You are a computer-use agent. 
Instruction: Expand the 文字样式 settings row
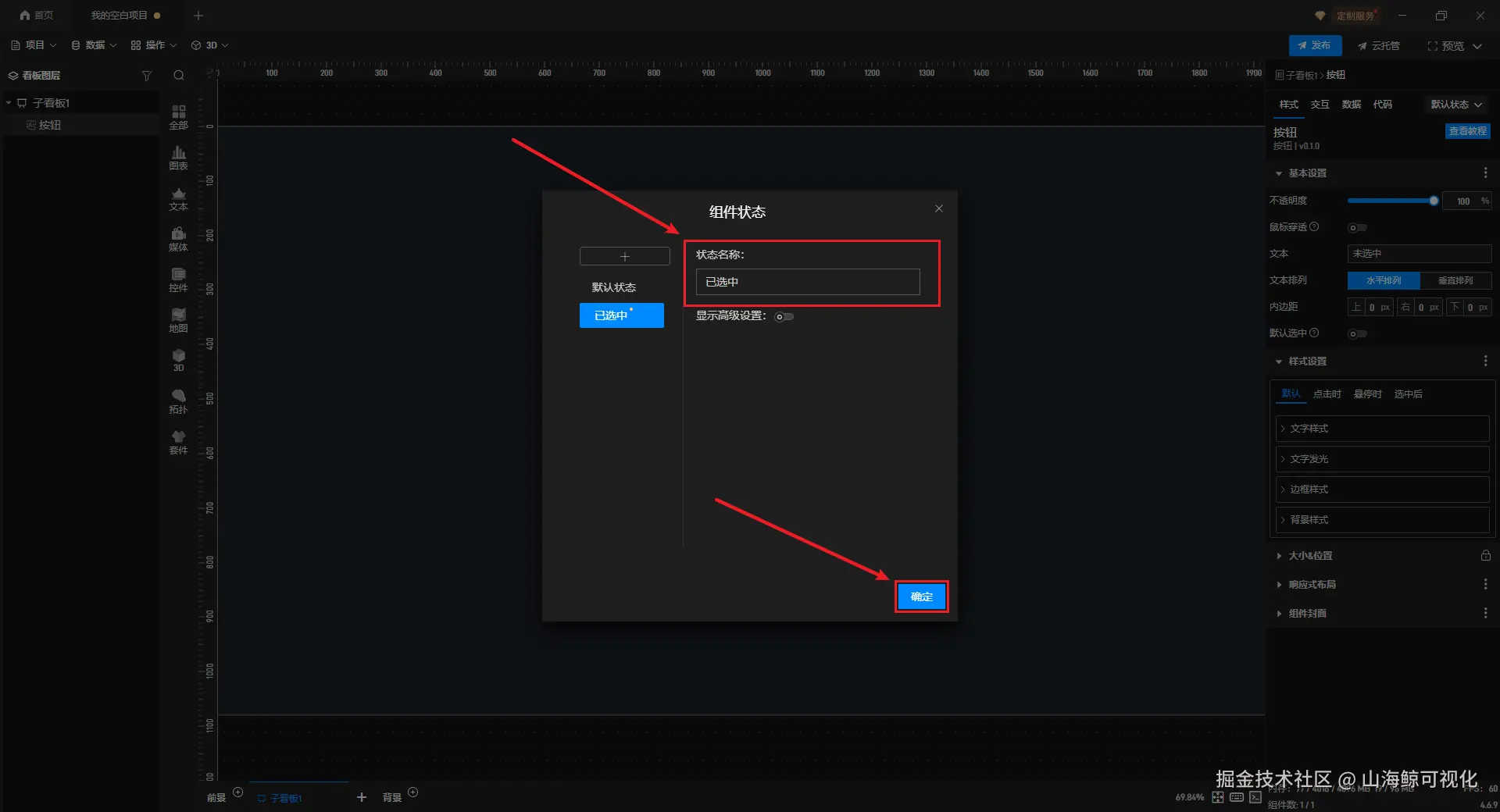coord(1382,429)
